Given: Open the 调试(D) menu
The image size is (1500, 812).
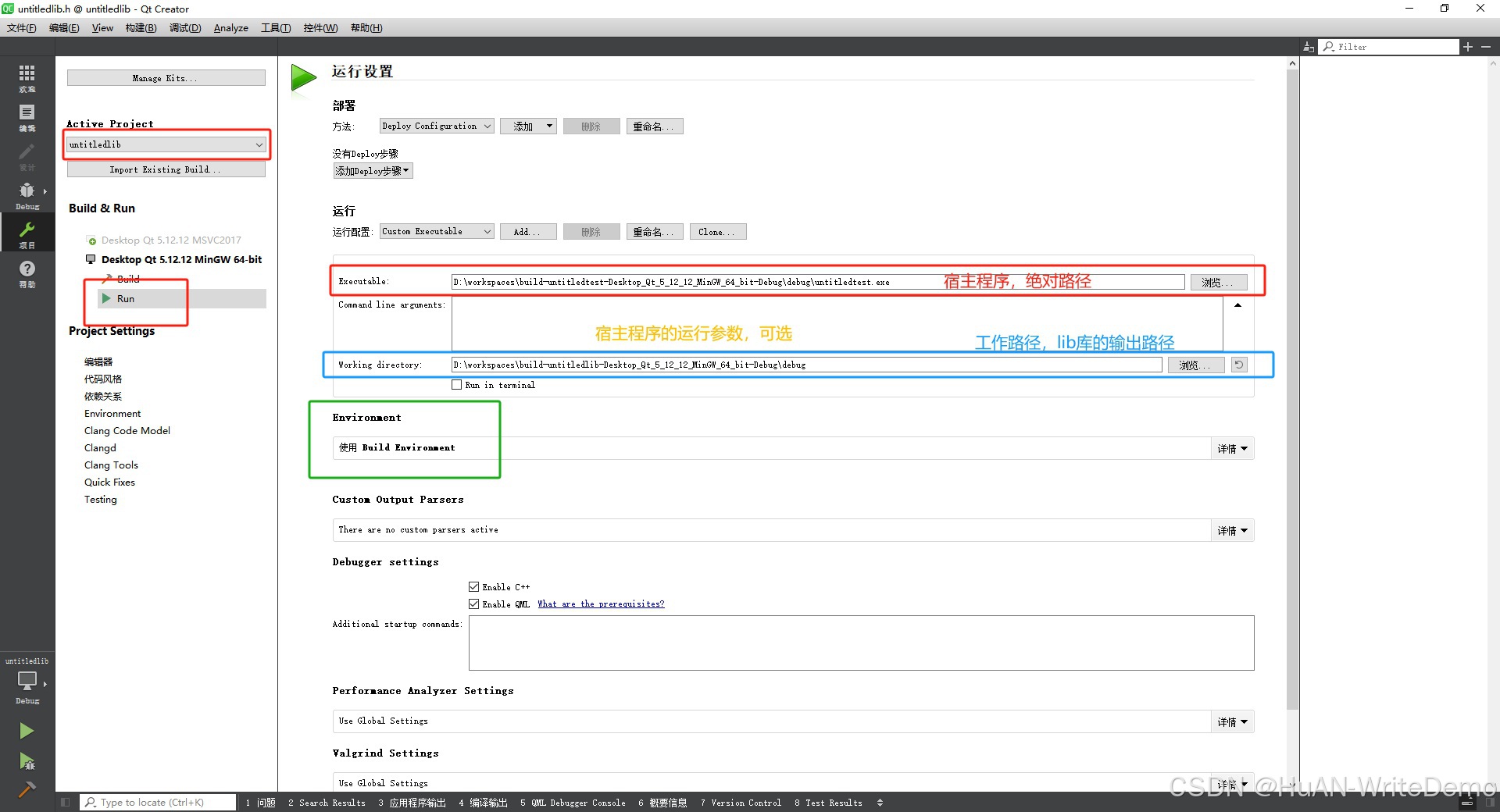Looking at the screenshot, I should (x=185, y=28).
